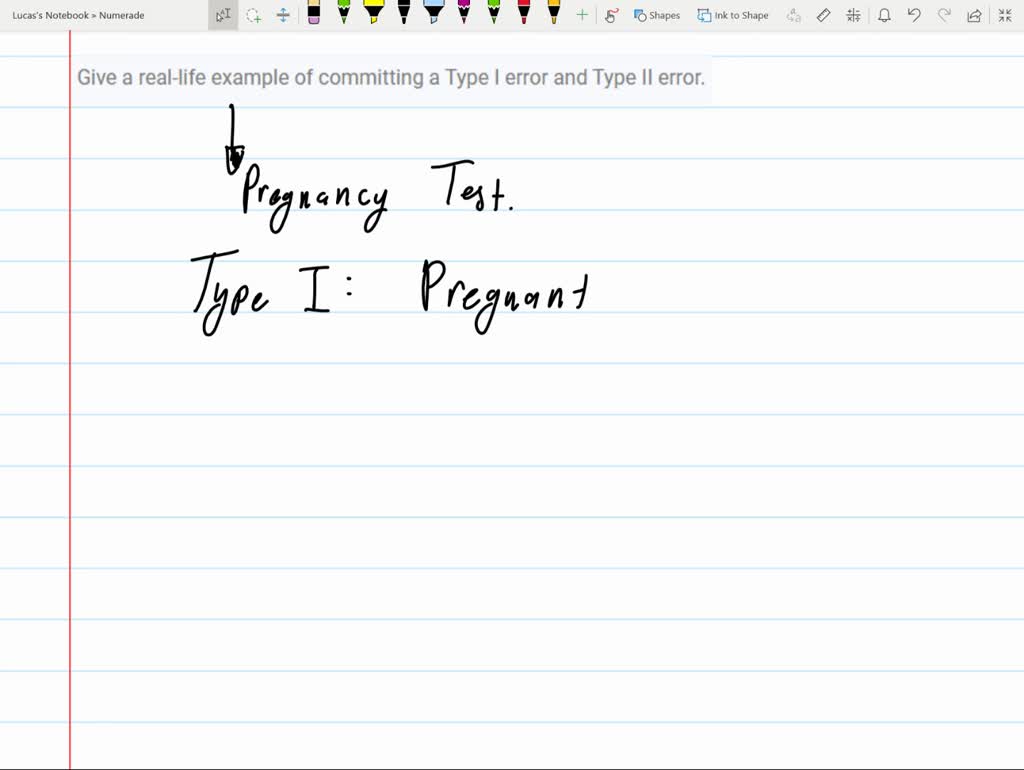Add a new pen with the plus button
This screenshot has height=770, width=1024.
[582, 15]
